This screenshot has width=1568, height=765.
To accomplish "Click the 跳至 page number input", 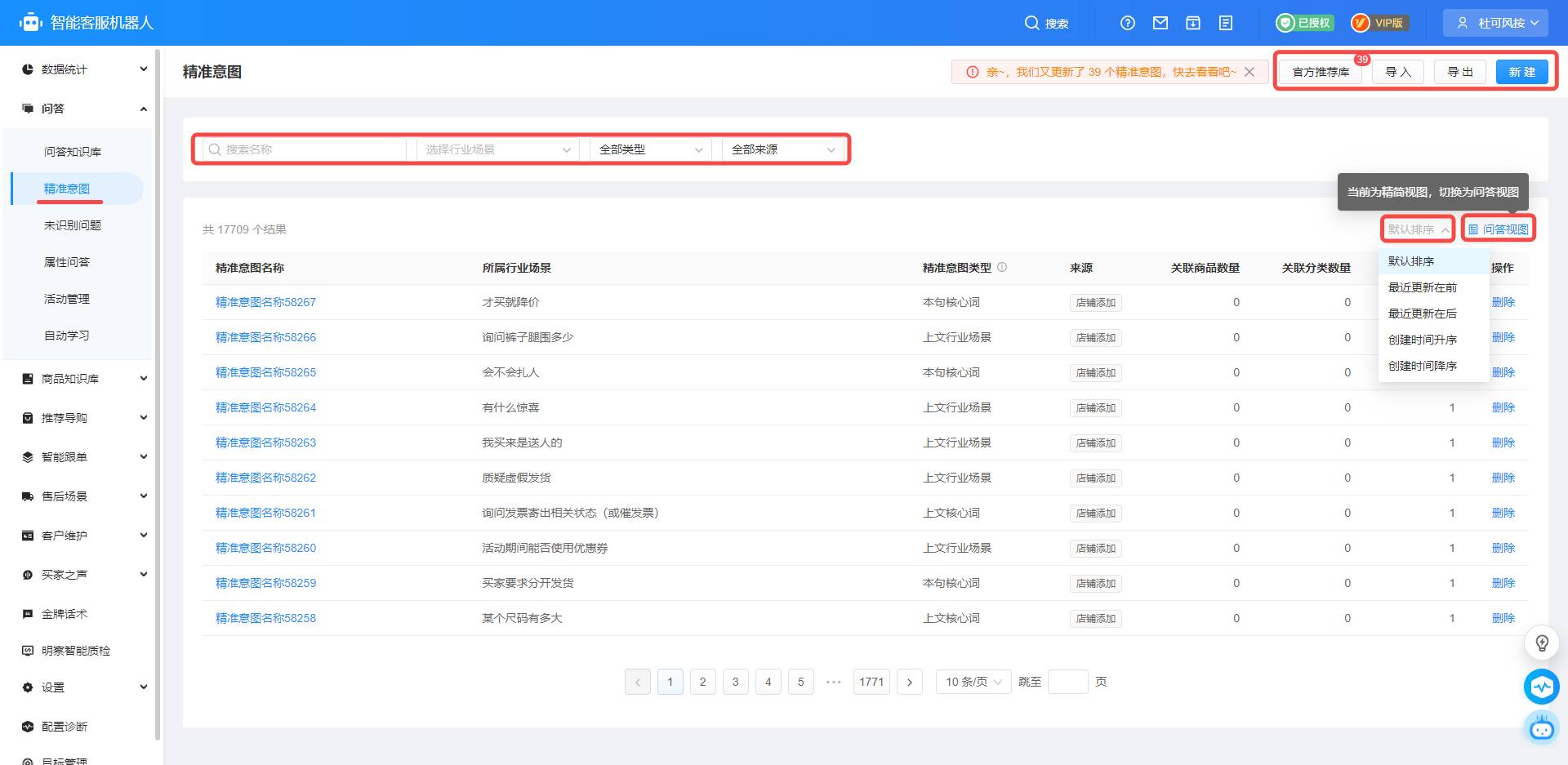I will (1068, 682).
